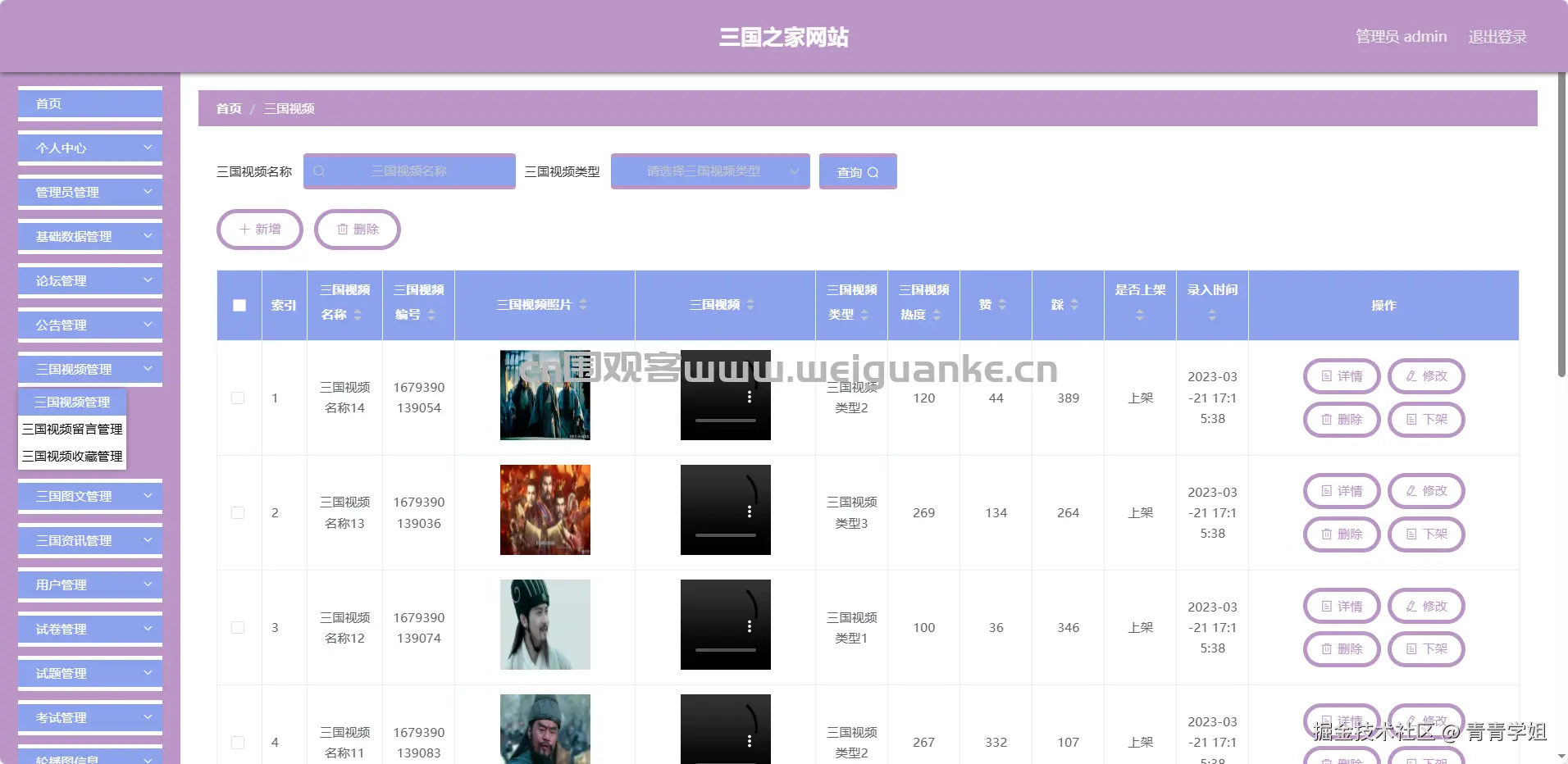Expand 考试管理 sidebar menu
Screen dimensions: 1568x764
tap(90, 718)
